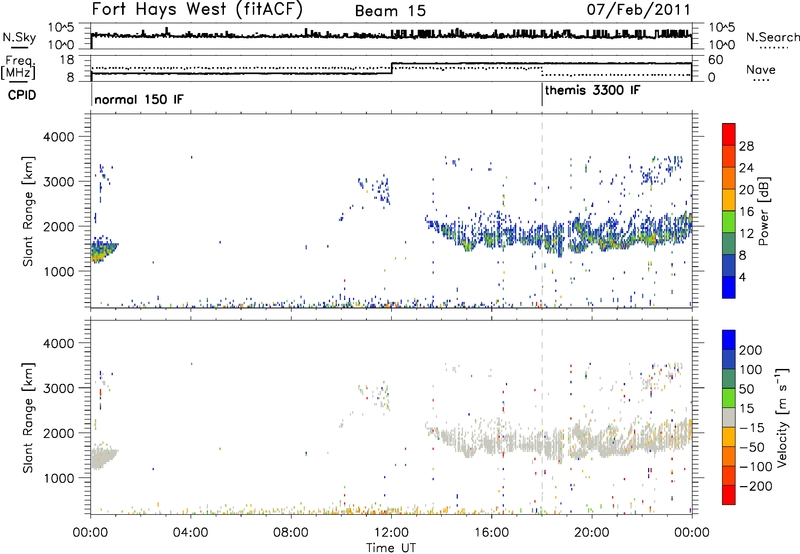The image size is (800, 554).
Task: Click the date '07/Feb/2011'
Action: [638, 10]
